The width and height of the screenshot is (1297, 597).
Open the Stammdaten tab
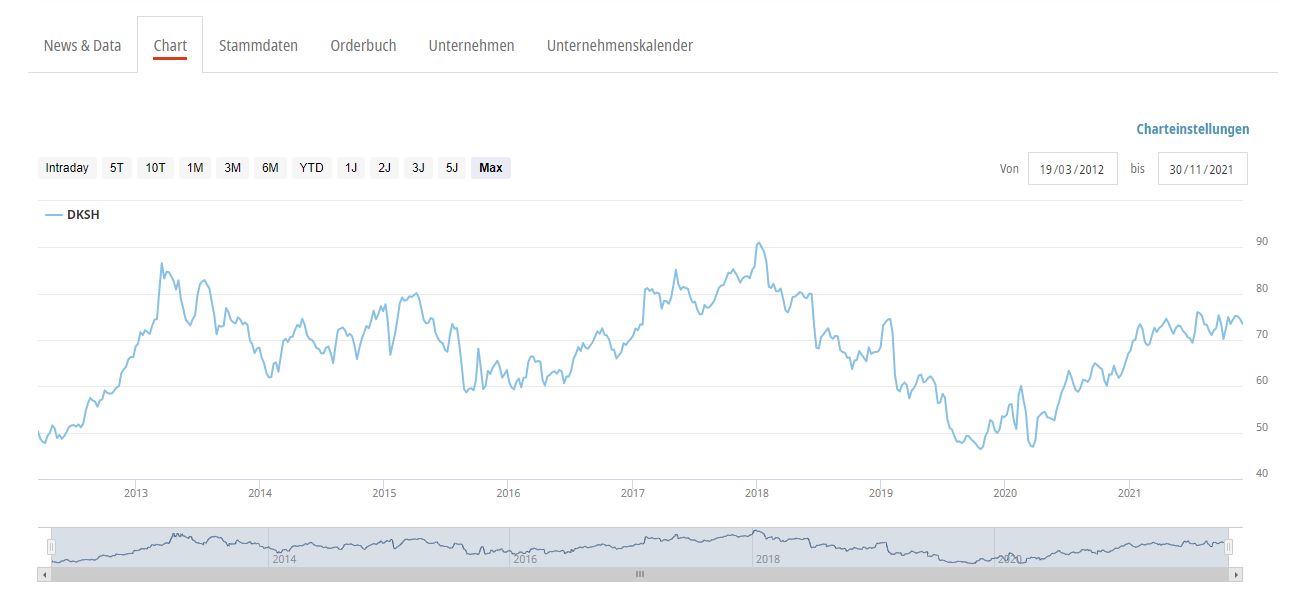[x=258, y=46]
